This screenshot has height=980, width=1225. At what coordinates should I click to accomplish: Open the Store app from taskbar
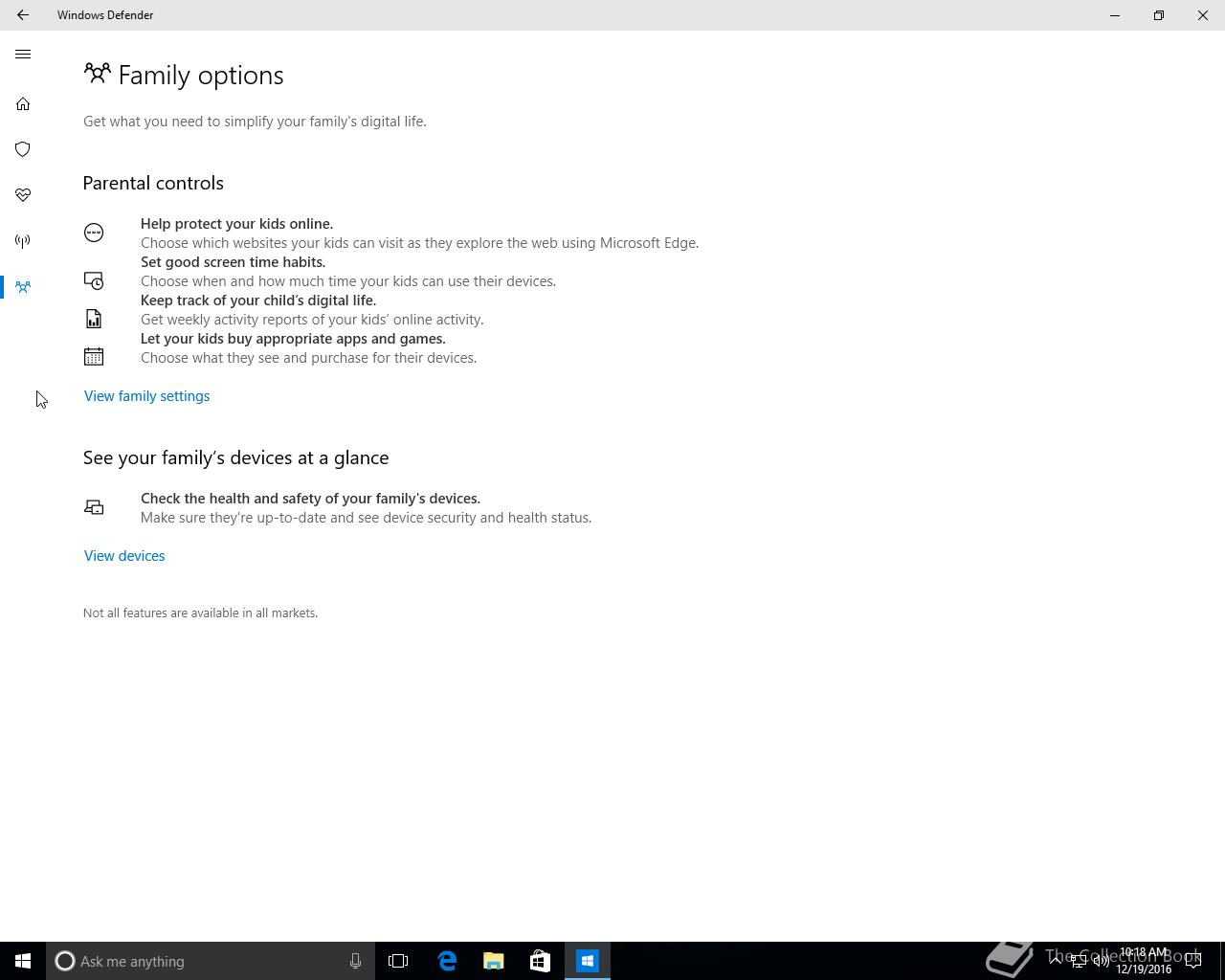(x=540, y=961)
